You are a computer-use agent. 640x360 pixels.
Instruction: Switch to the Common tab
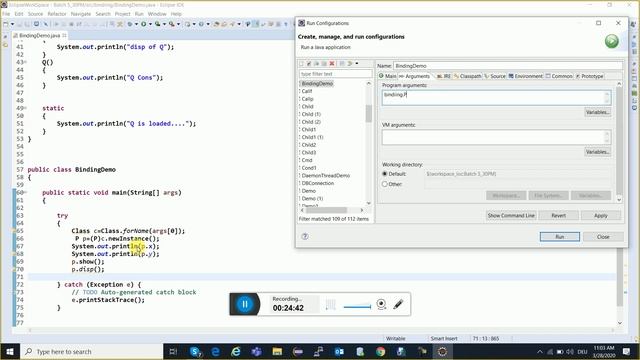pyautogui.click(x=559, y=76)
